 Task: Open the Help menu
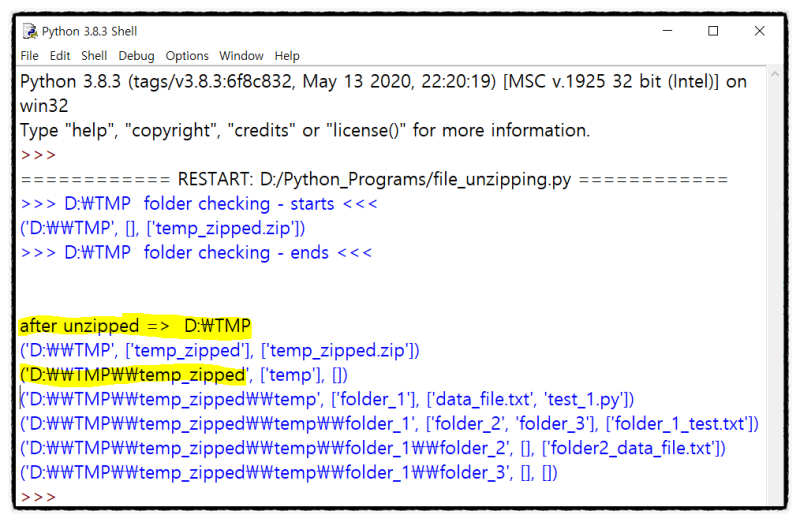point(287,56)
